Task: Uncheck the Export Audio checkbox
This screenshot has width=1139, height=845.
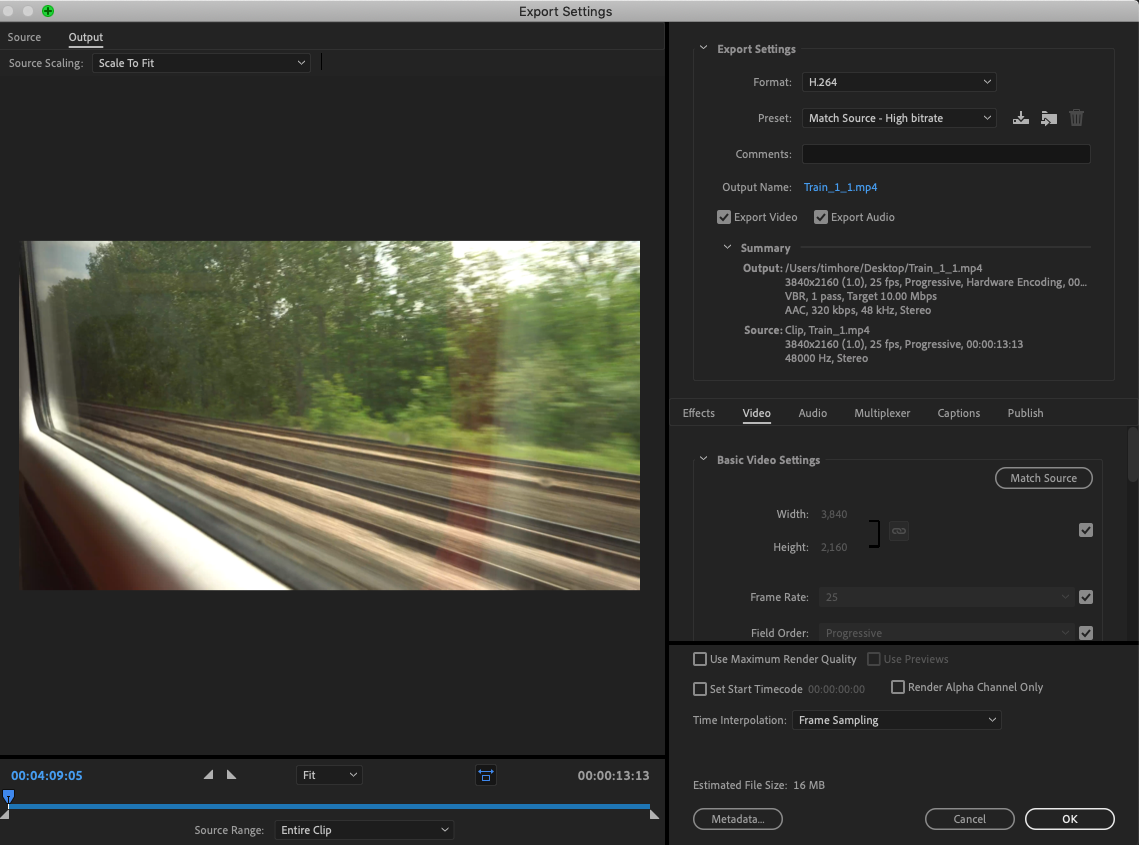Action: click(821, 217)
